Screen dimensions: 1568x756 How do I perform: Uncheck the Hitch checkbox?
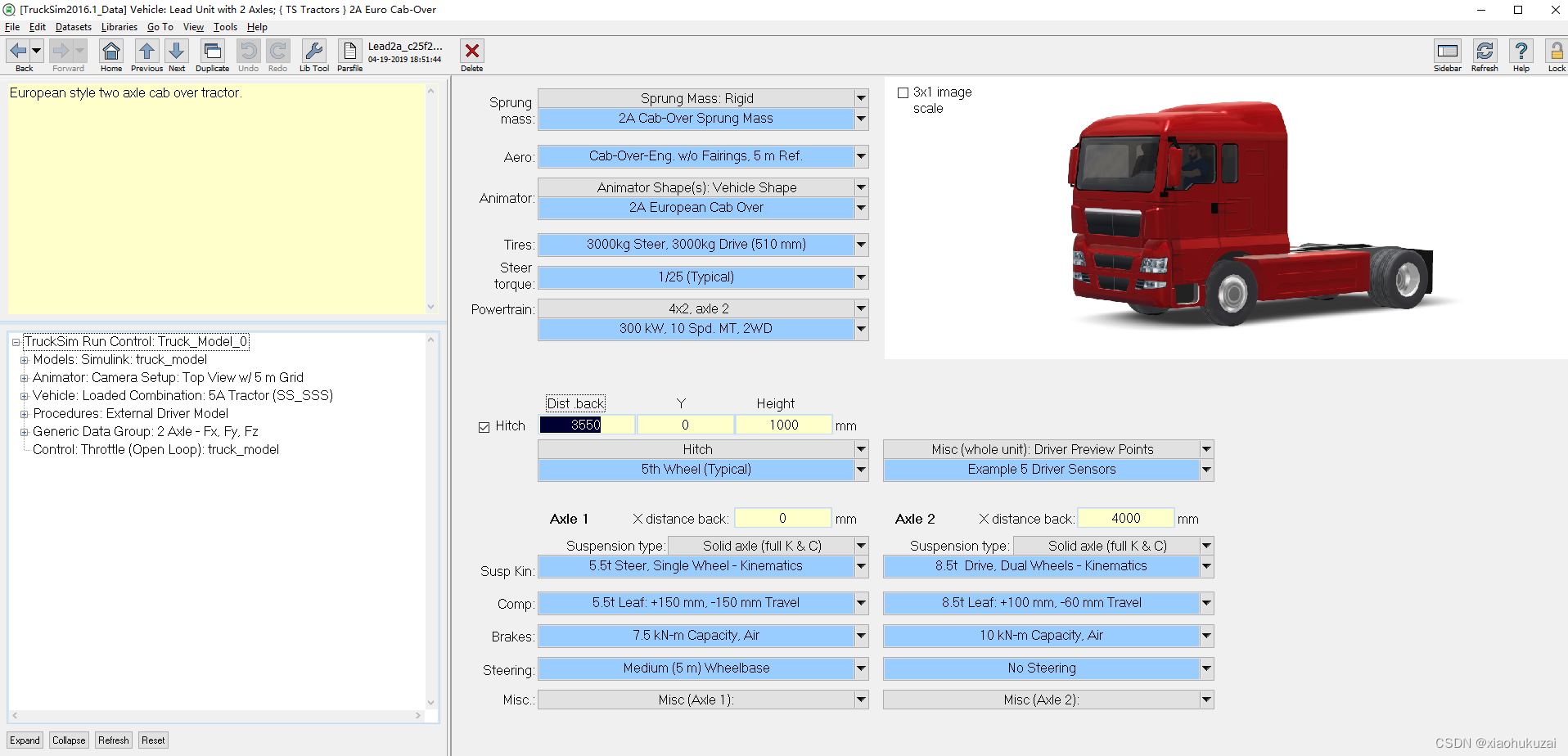click(x=484, y=426)
